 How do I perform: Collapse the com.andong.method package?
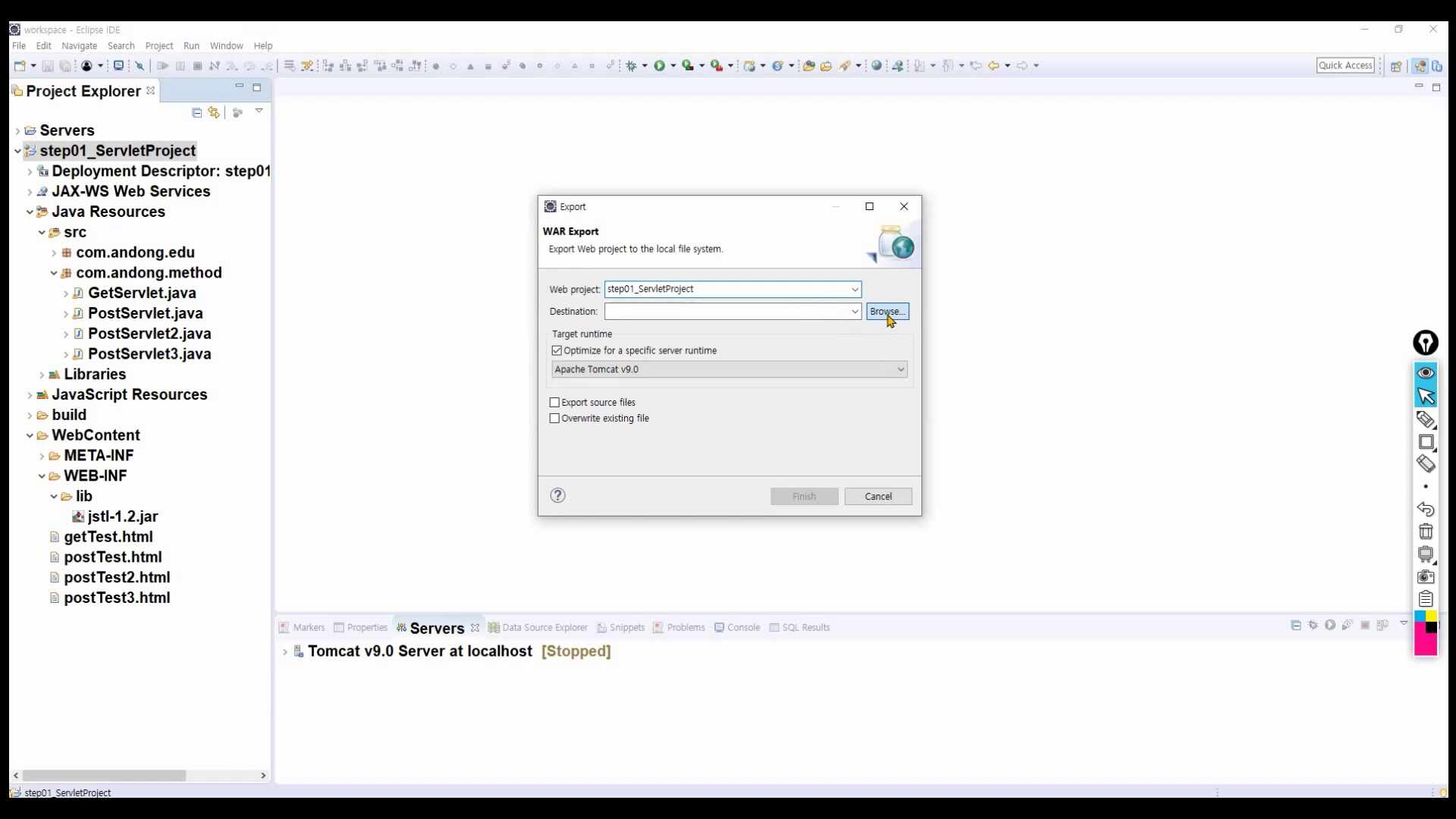(x=54, y=273)
